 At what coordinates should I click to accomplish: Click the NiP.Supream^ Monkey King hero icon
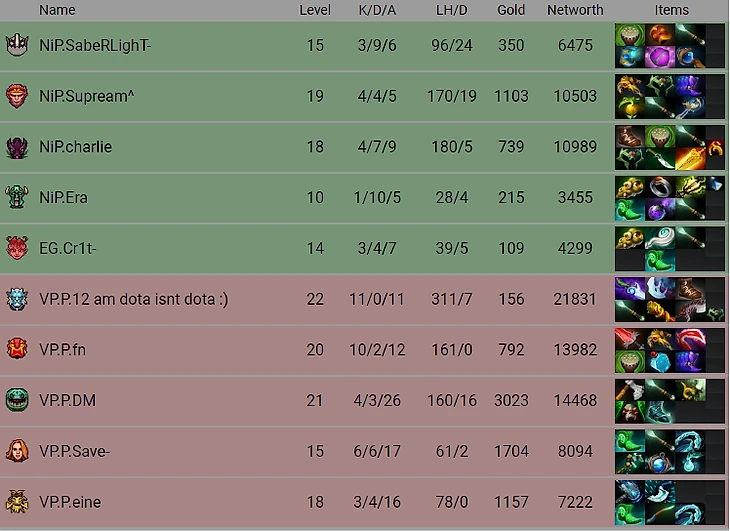tap(17, 96)
